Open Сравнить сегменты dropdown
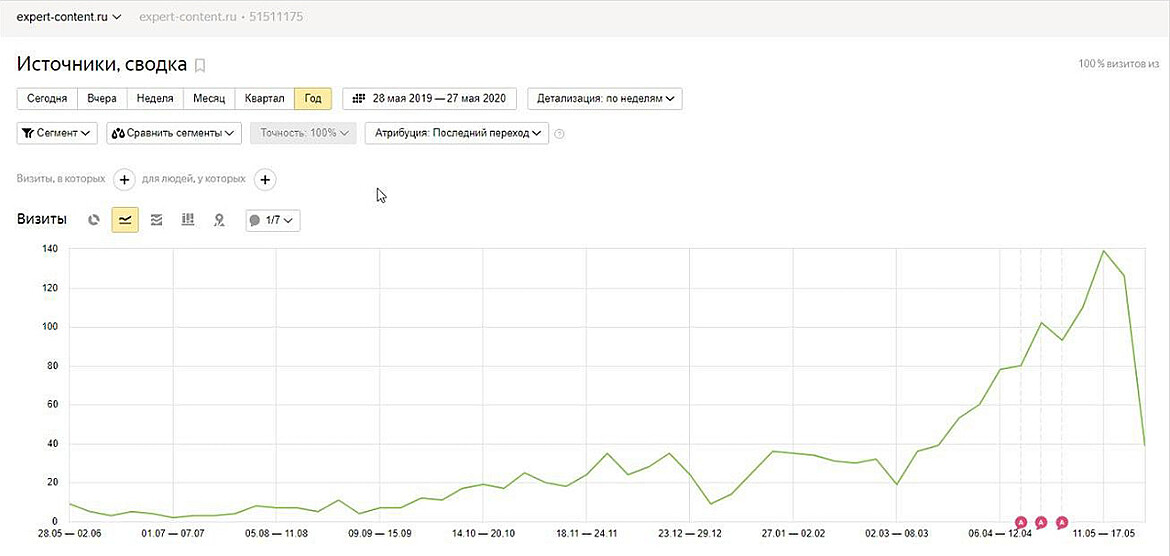 point(174,133)
